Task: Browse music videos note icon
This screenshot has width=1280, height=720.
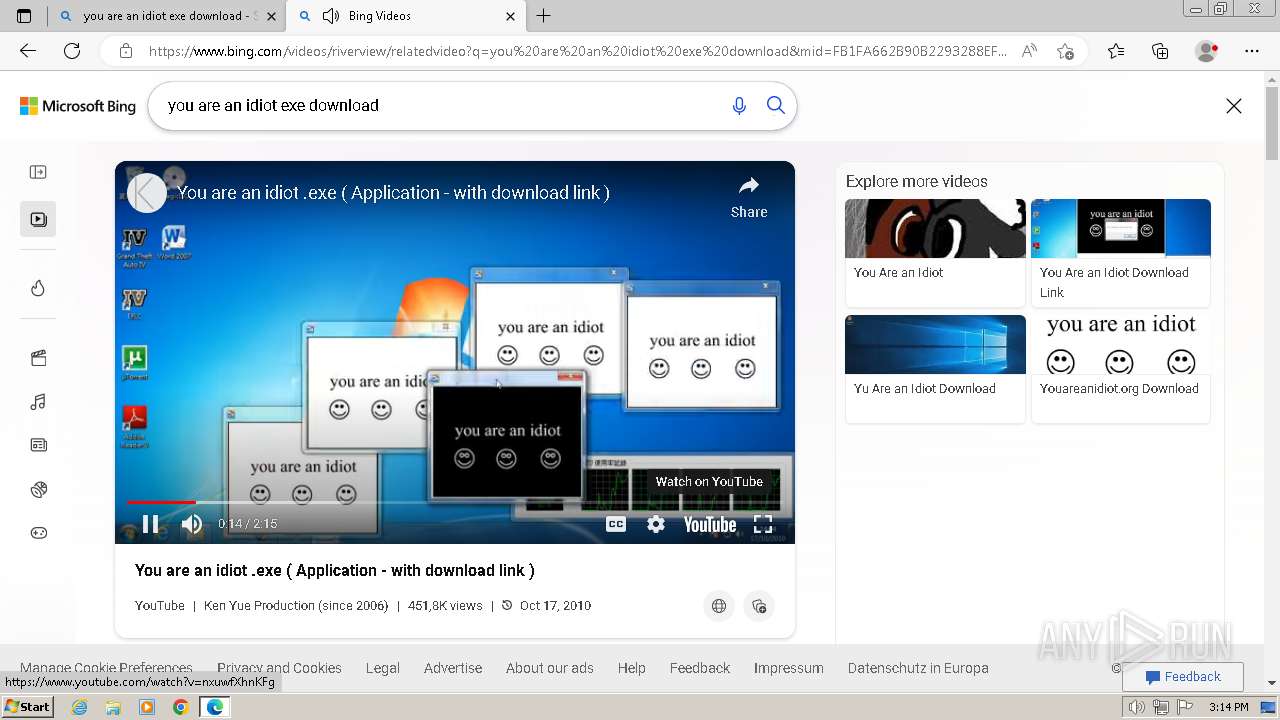Action: coord(38,402)
